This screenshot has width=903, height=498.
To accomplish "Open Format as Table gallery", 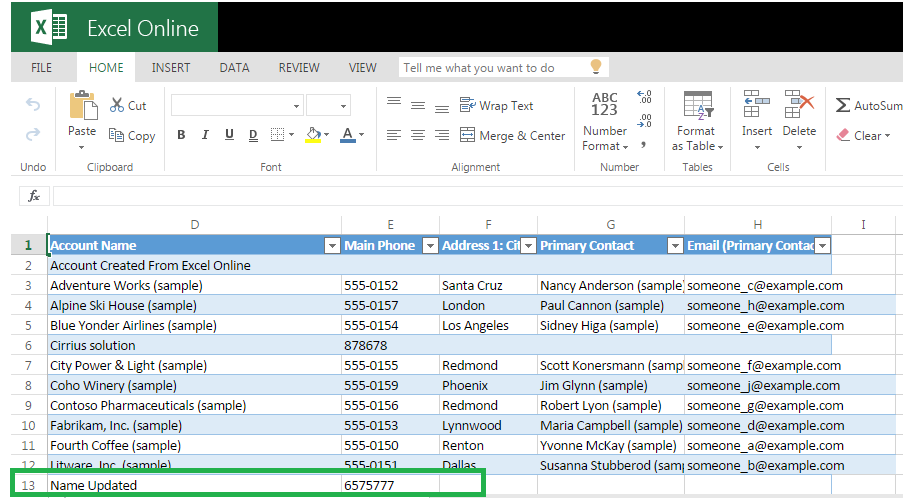I will (697, 121).
